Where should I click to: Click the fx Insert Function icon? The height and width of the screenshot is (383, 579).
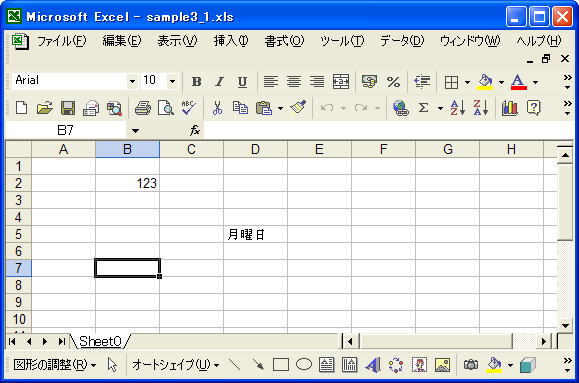tap(195, 130)
